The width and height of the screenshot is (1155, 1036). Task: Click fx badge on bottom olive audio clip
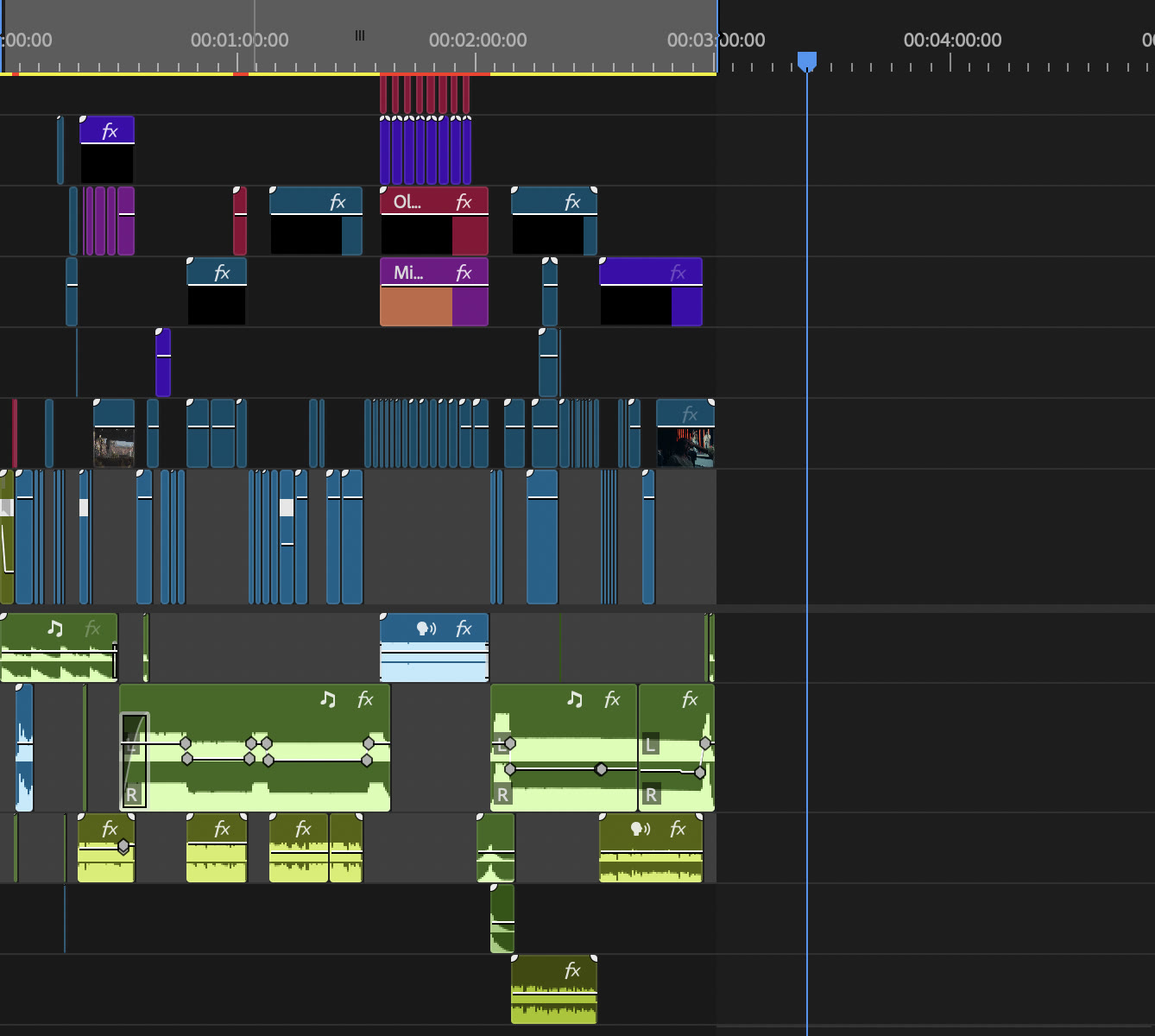572,970
